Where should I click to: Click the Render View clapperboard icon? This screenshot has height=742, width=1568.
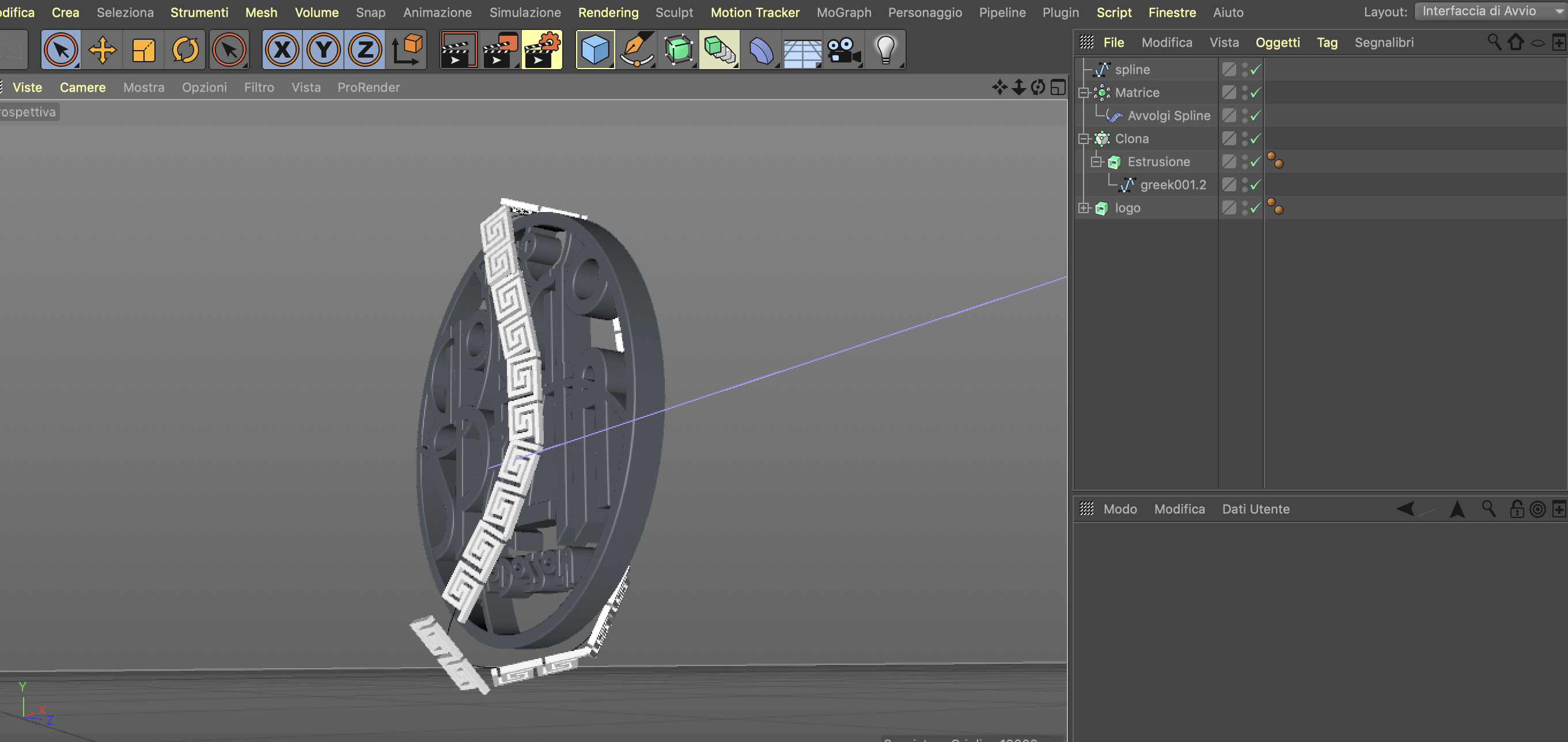click(458, 50)
